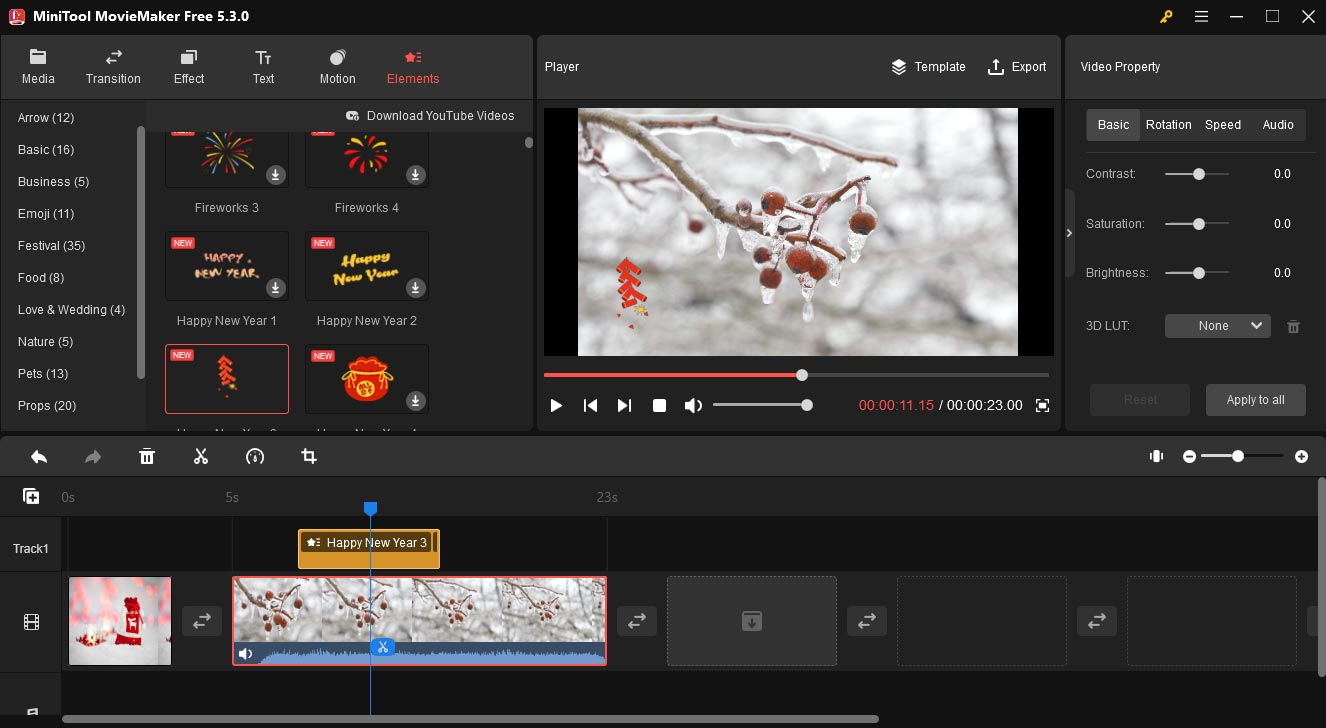Download the Fireworks 3 element
The image size is (1326, 728).
(x=275, y=175)
